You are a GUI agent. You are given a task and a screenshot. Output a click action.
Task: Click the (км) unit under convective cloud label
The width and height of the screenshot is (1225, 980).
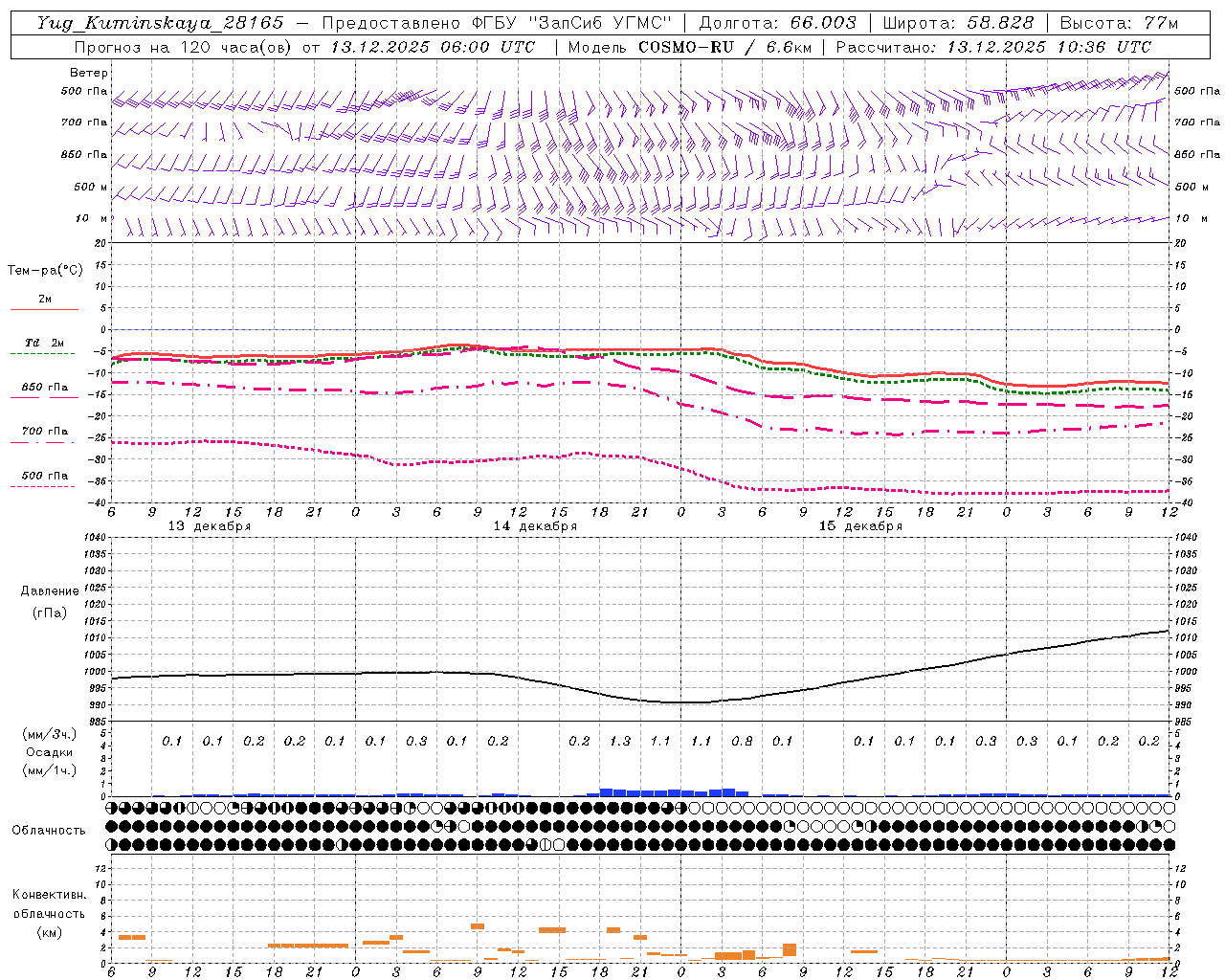(x=51, y=932)
